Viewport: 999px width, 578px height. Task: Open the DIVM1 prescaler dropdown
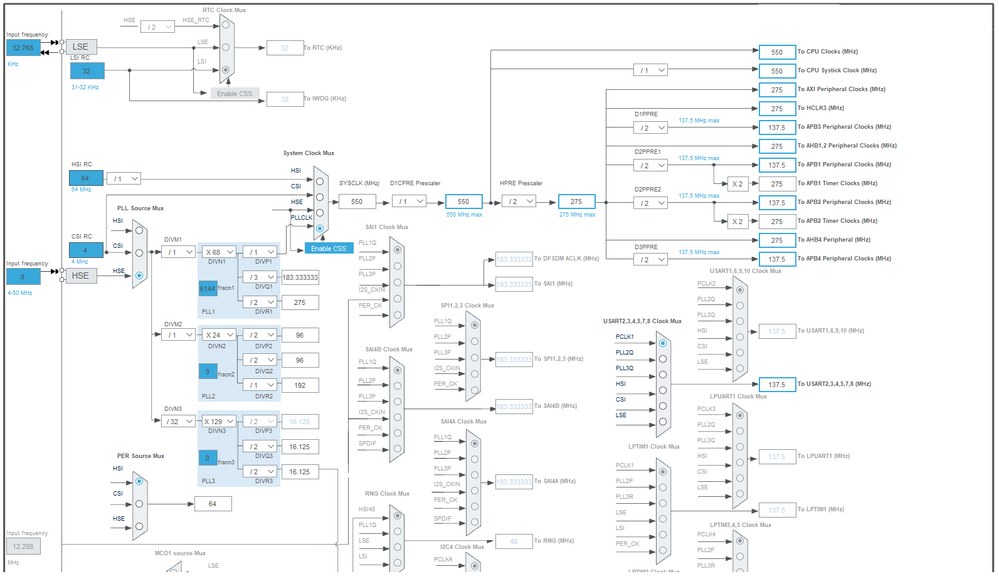coord(178,252)
